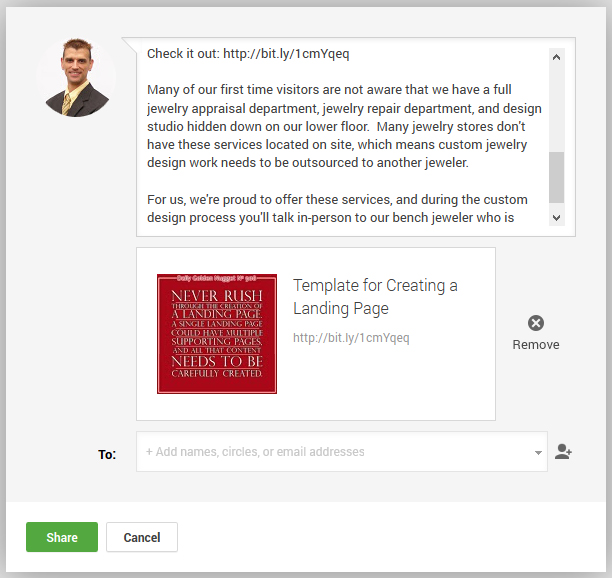The width and height of the screenshot is (612, 578).
Task: Click the 'Remove' label text
Action: pyautogui.click(x=536, y=345)
